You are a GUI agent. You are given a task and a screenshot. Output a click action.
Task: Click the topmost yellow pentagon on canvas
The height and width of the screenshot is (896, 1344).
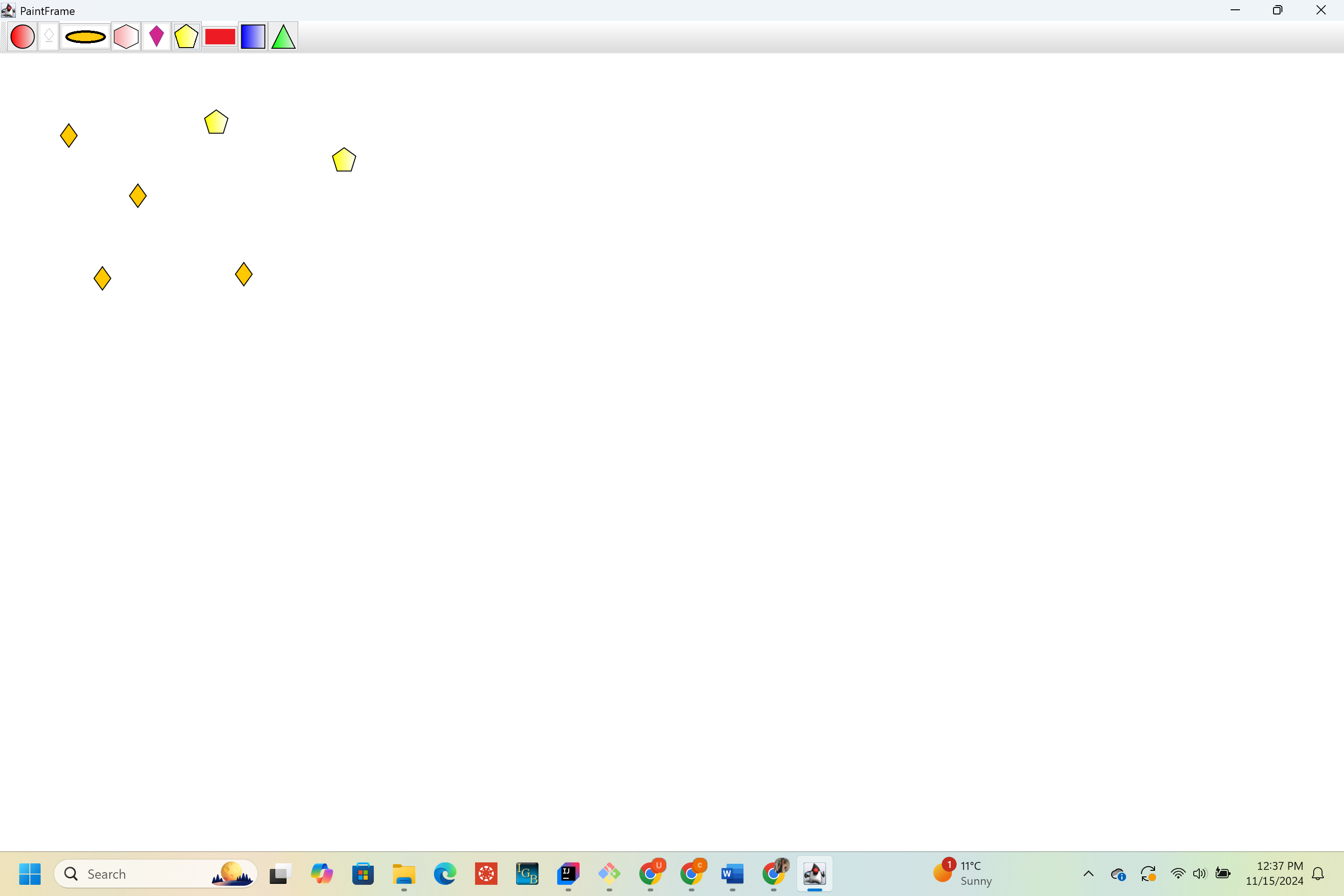216,122
